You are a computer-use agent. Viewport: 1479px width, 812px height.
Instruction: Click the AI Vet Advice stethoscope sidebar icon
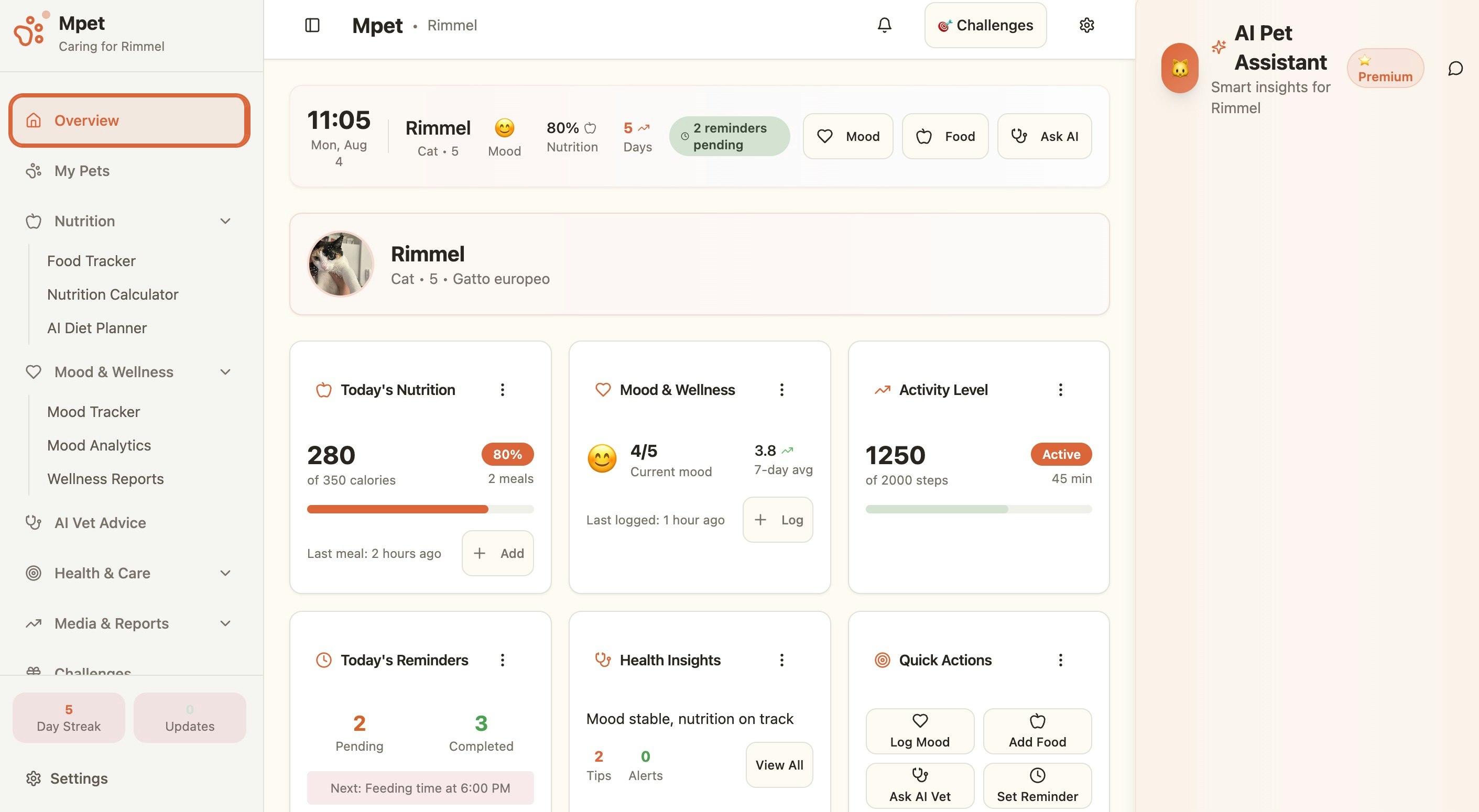[x=34, y=522]
